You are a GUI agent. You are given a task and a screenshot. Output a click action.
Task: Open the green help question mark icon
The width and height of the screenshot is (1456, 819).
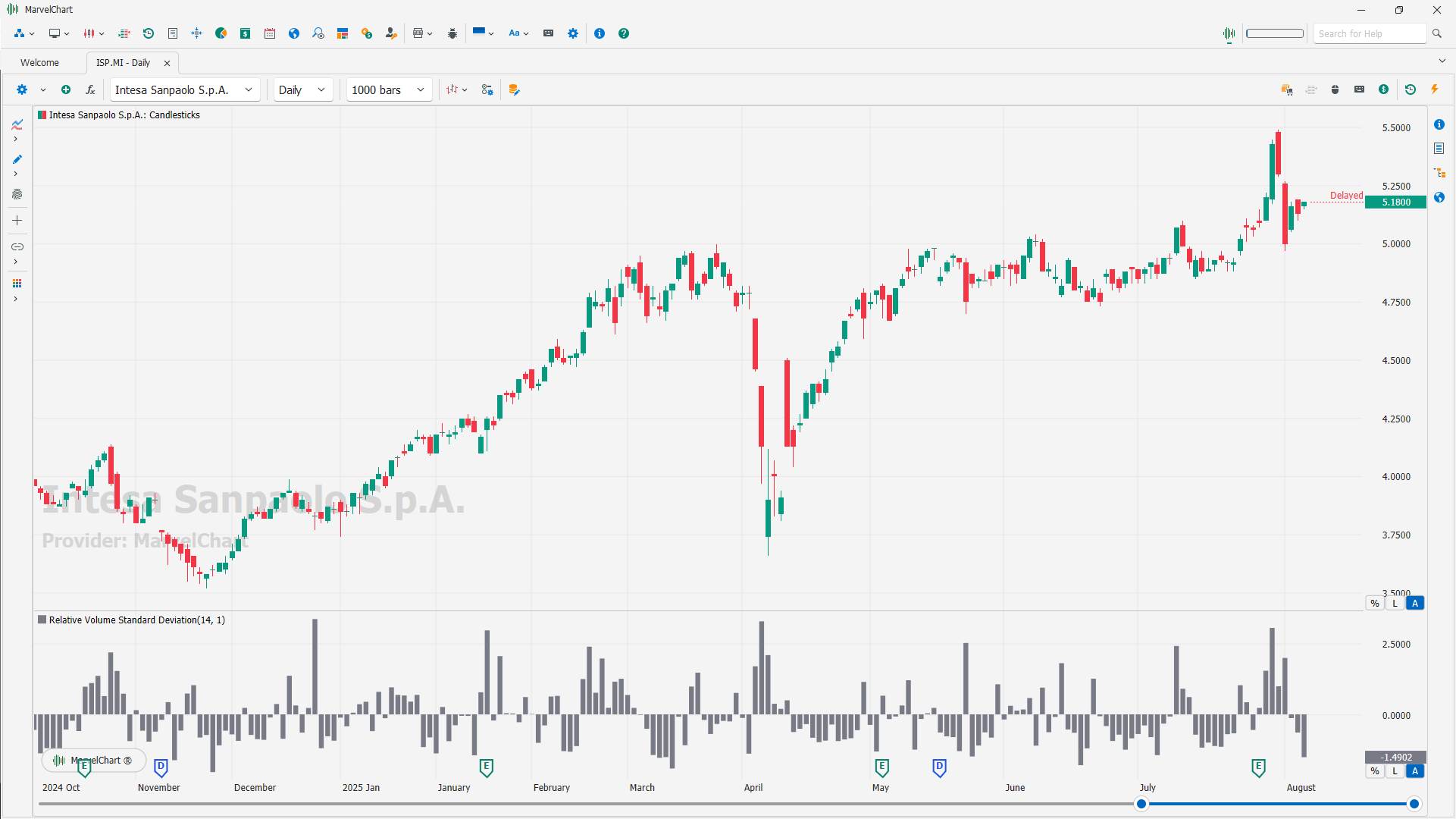624,33
